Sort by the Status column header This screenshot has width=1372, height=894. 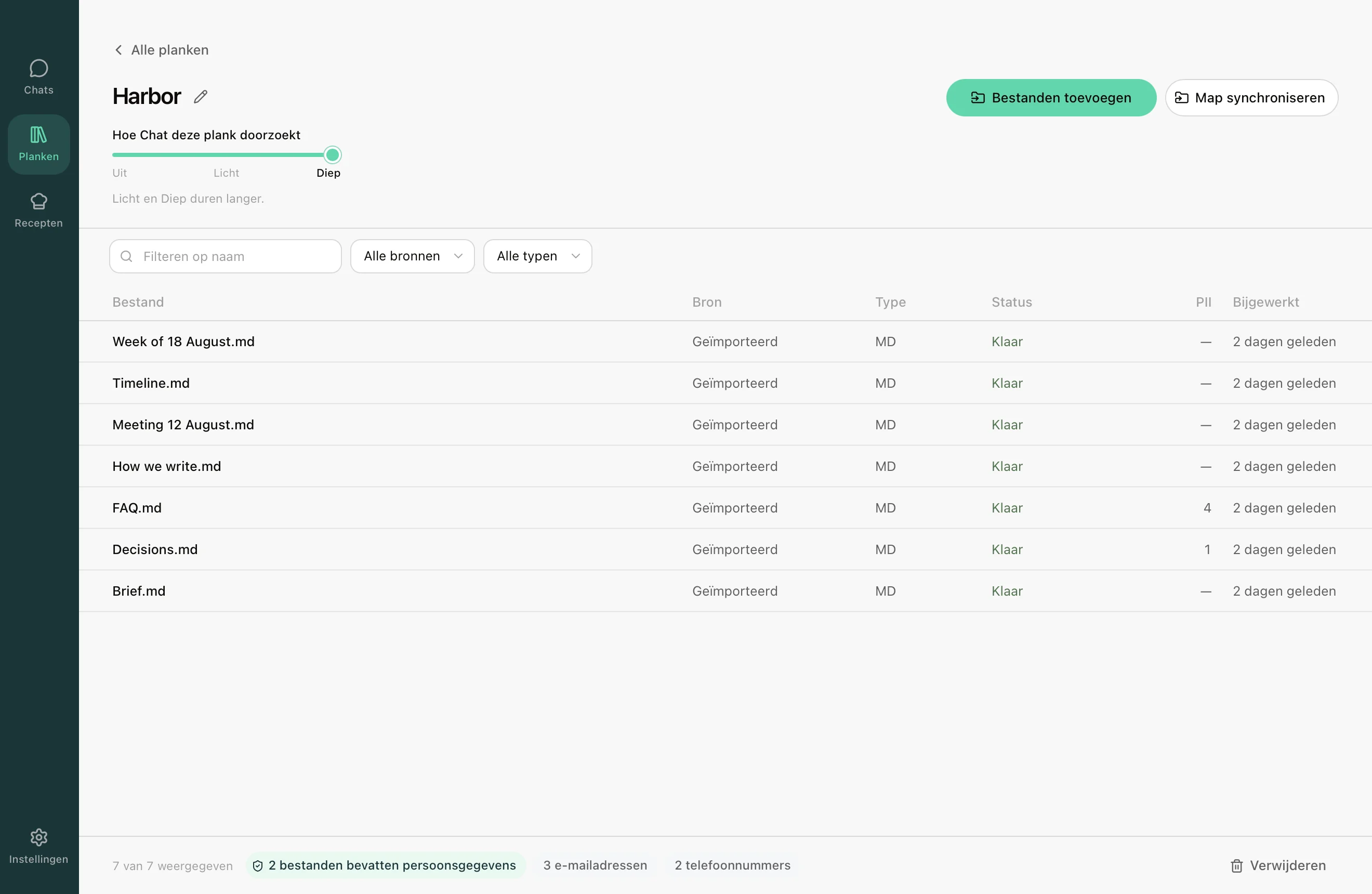[1011, 302]
